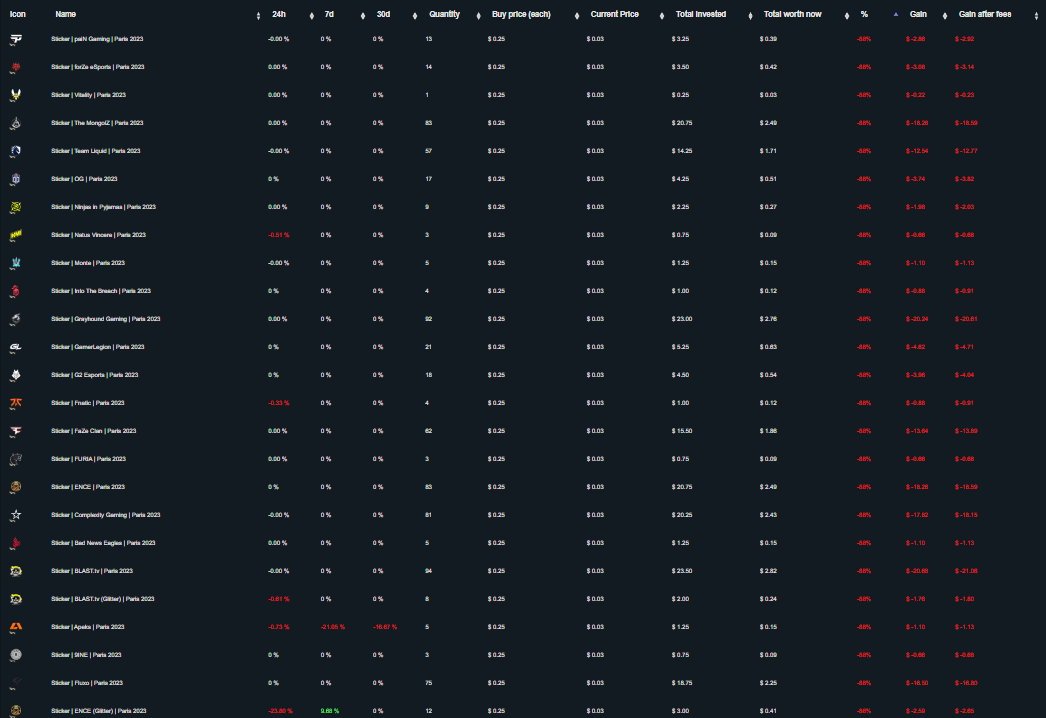Viewport: 1046px width, 718px height.
Task: Click the Team Liquid sticker icon
Action: tap(16, 152)
